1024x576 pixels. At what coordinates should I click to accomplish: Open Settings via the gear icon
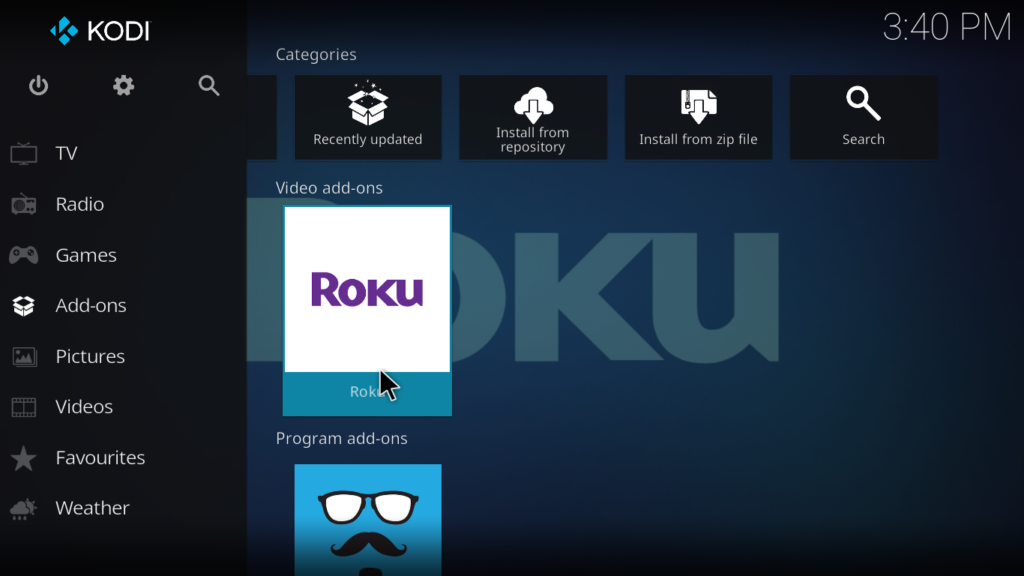[x=123, y=86]
